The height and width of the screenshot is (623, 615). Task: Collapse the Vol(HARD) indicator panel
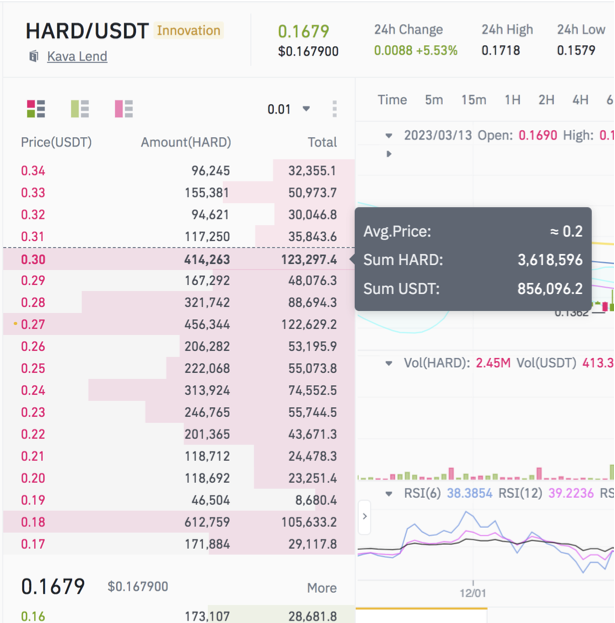[389, 363]
